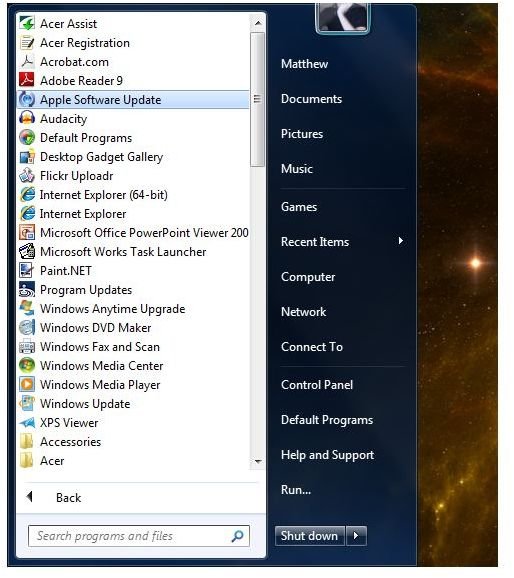The image size is (514, 578).
Task: Click the XPS Viewer icon
Action: 27,422
